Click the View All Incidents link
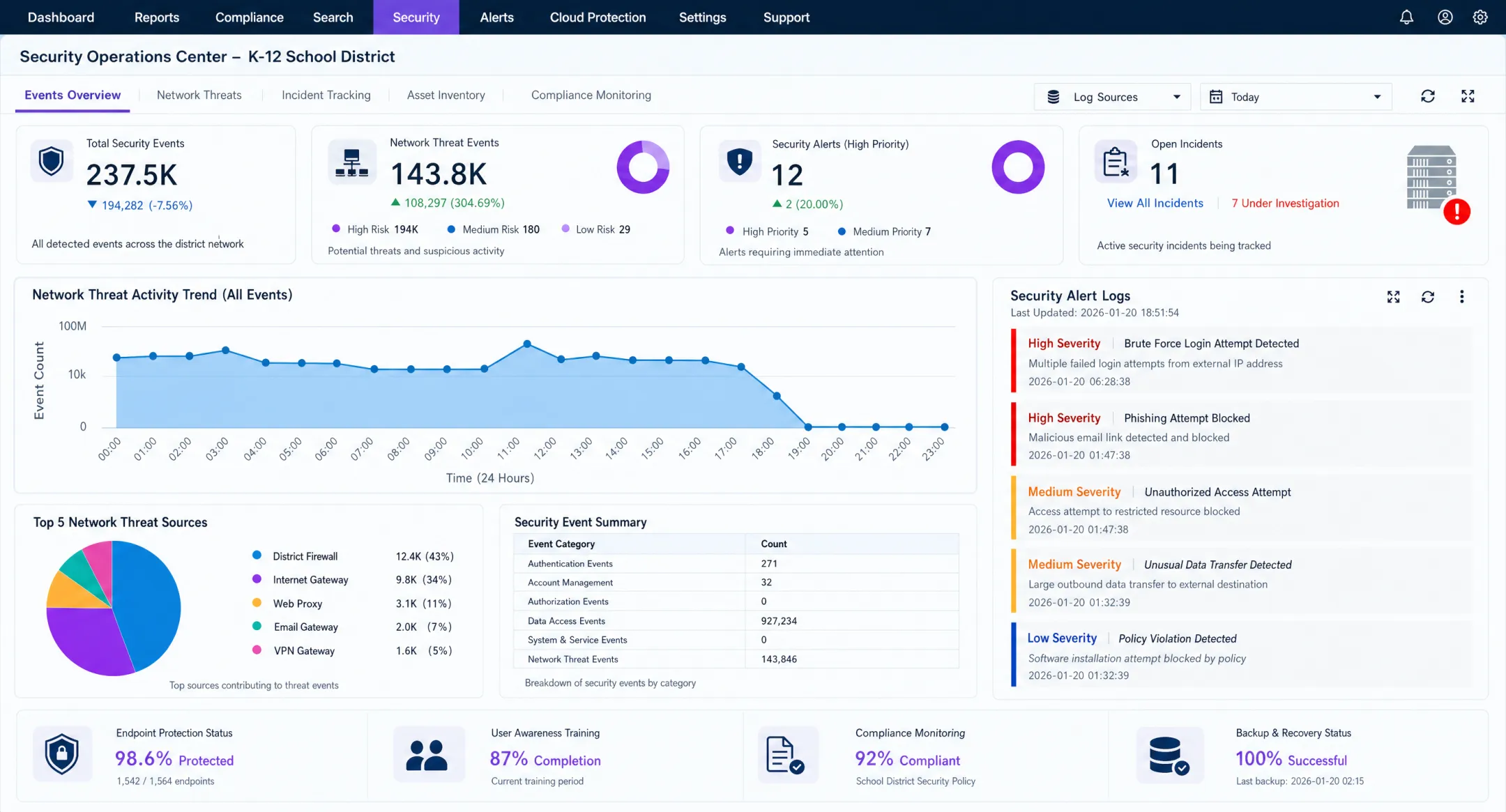This screenshot has width=1506, height=812. (1155, 203)
